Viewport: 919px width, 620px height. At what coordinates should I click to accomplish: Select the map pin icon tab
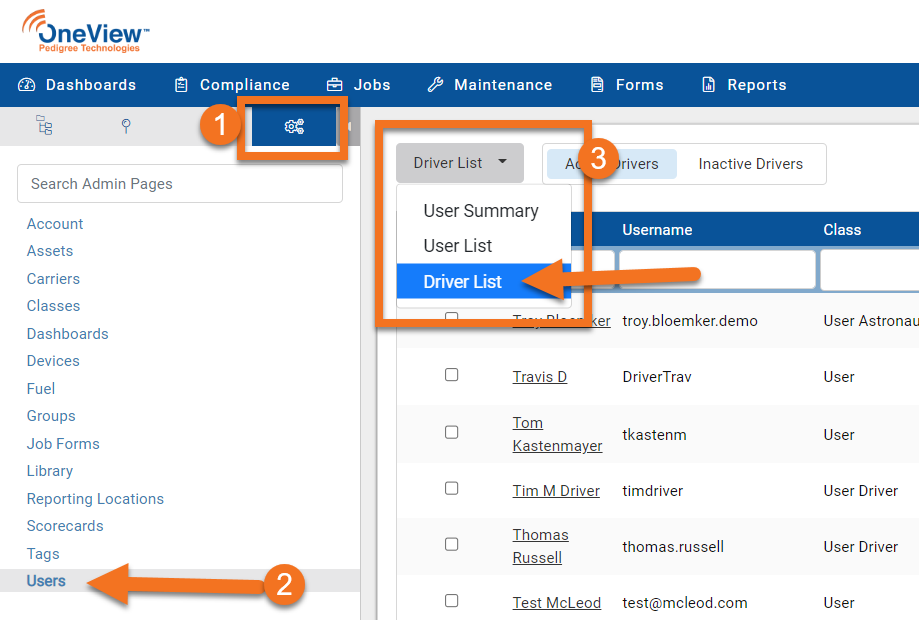[x=126, y=126]
